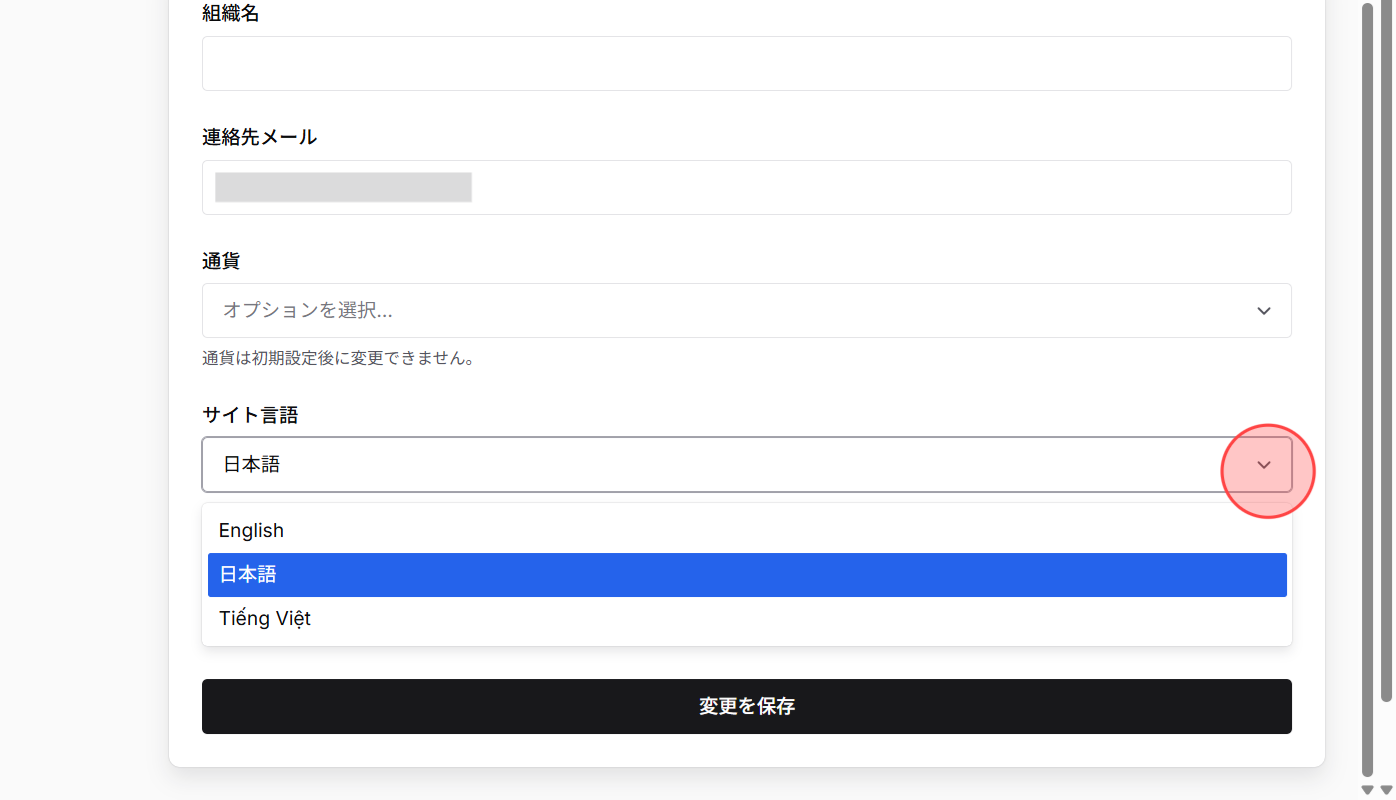Click the 日本語 value shown in the selector

(251, 464)
